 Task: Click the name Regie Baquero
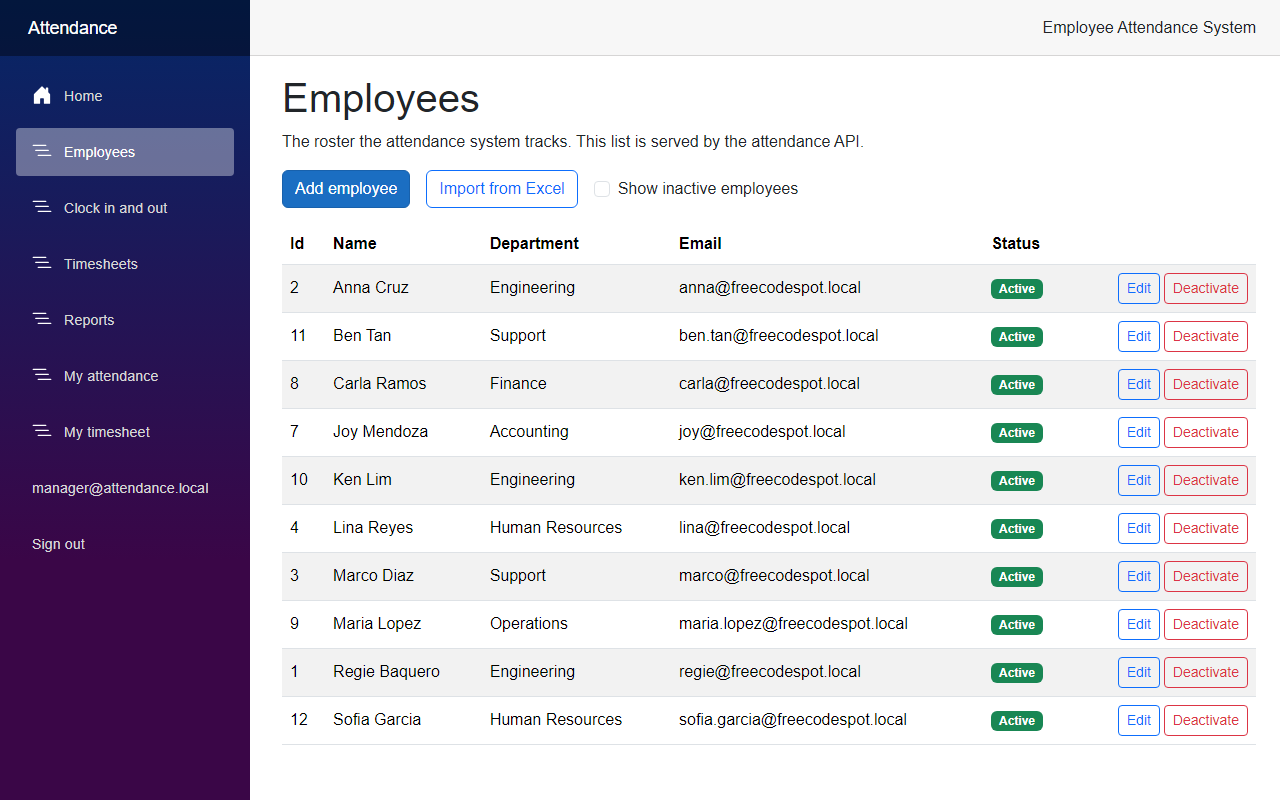[386, 672]
